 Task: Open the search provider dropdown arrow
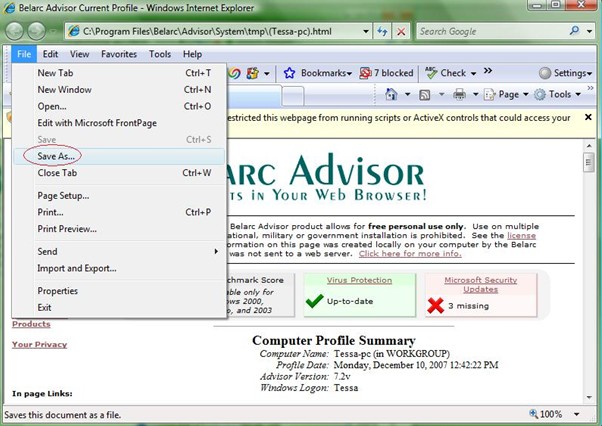tap(589, 31)
